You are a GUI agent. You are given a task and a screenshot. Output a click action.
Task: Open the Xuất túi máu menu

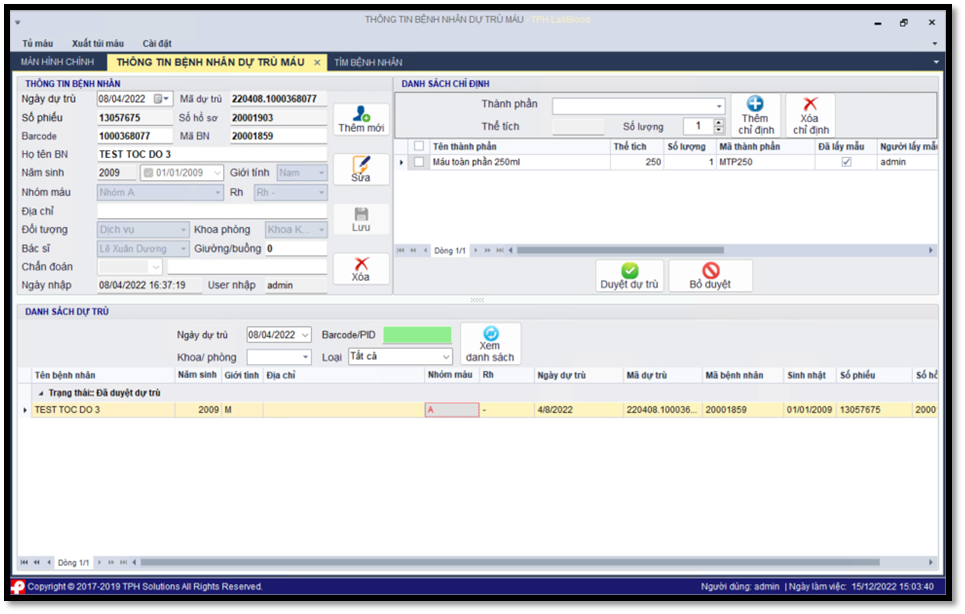click(98, 44)
